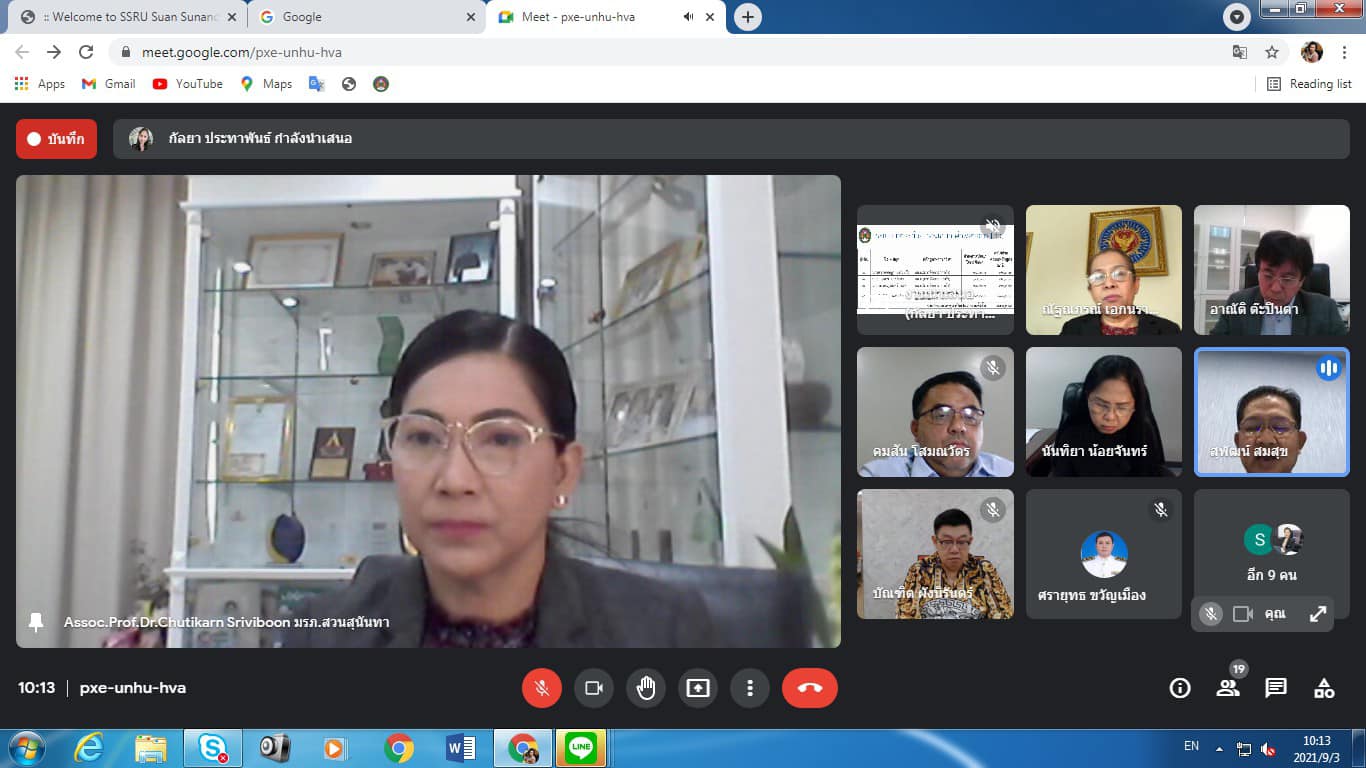Raise hand in the meeting
This screenshot has width=1366, height=768.
646,688
